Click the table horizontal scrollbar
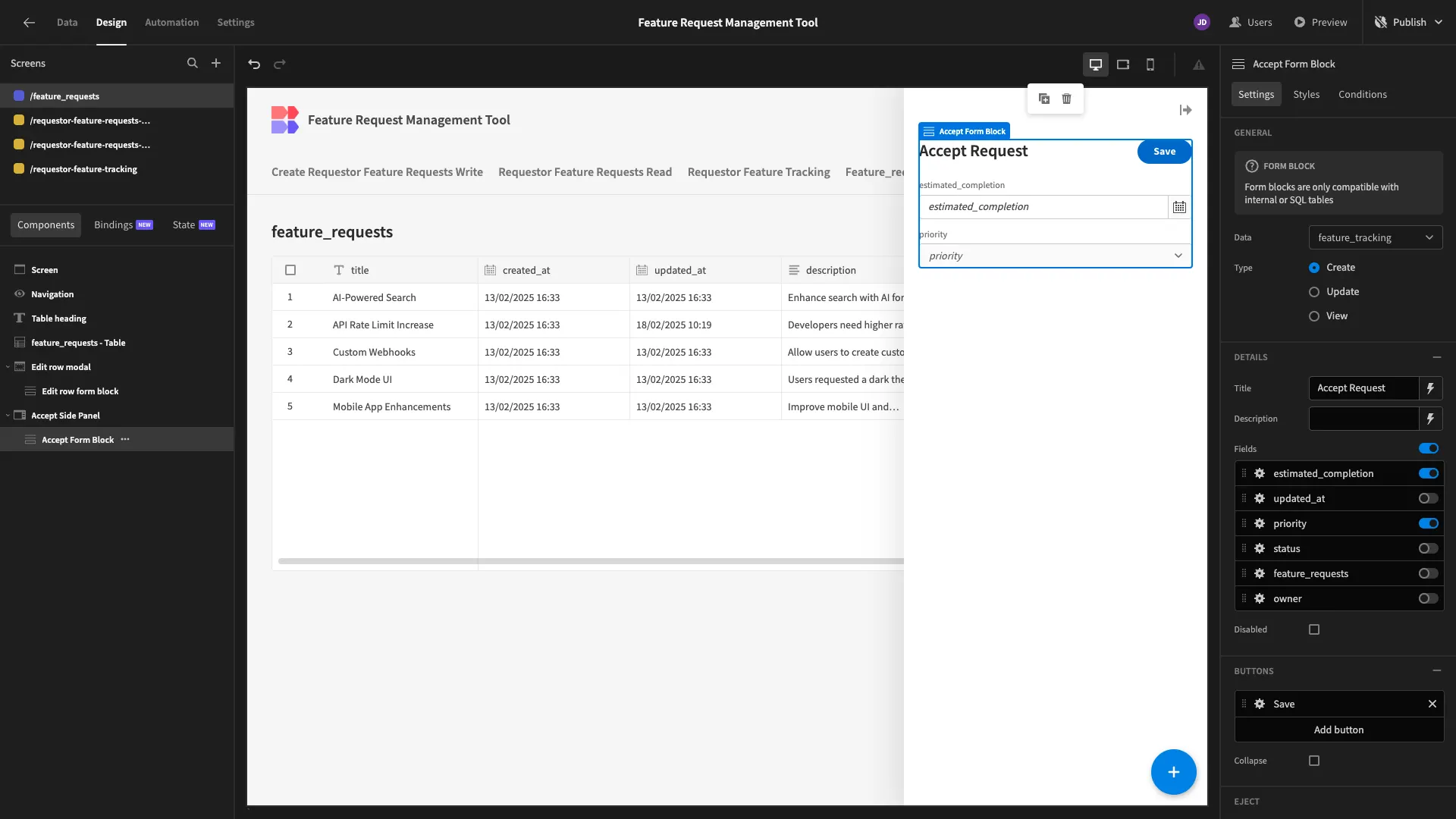This screenshot has height=819, width=1456. pos(591,561)
